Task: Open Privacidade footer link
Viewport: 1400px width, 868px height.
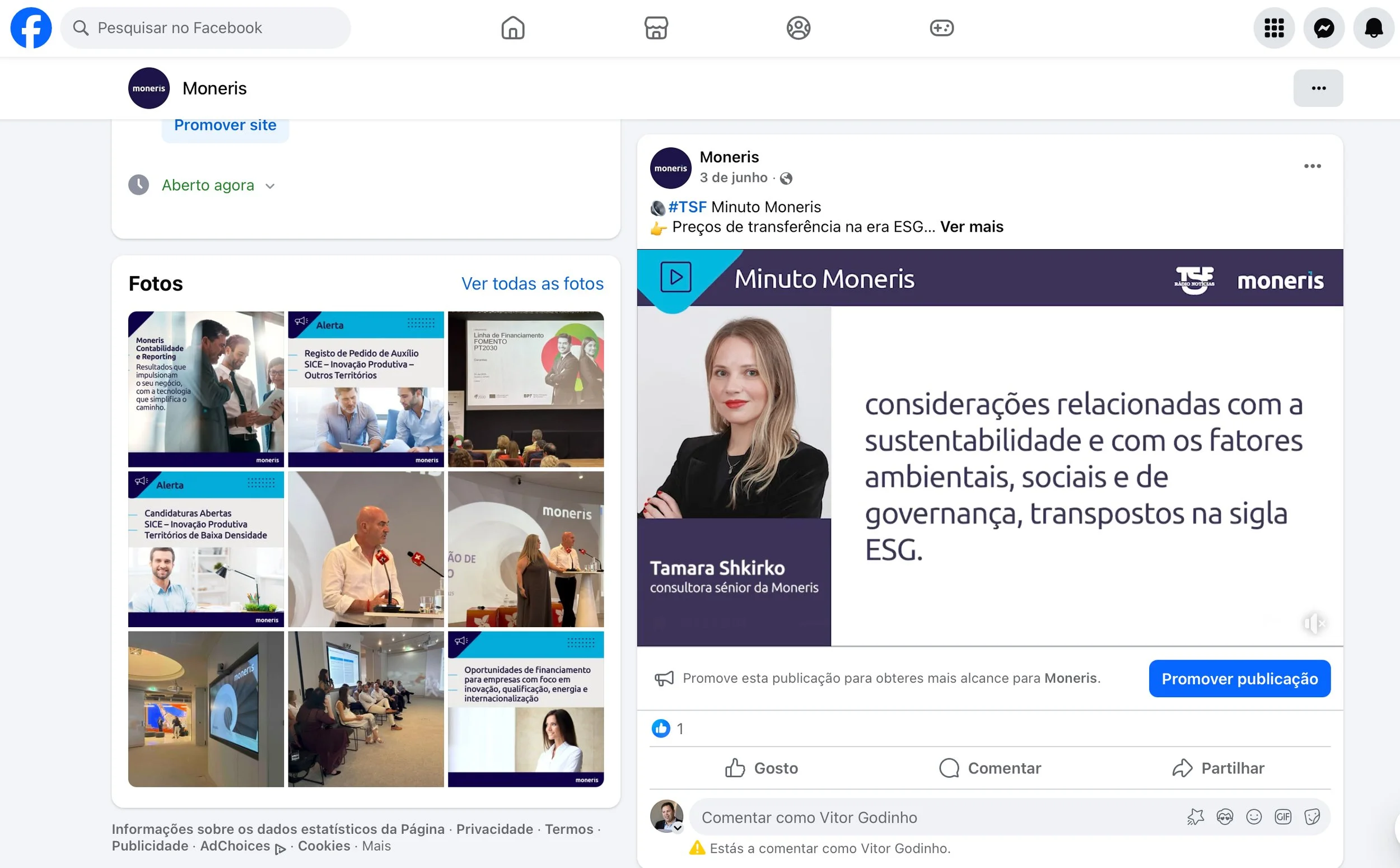Action: point(494,829)
